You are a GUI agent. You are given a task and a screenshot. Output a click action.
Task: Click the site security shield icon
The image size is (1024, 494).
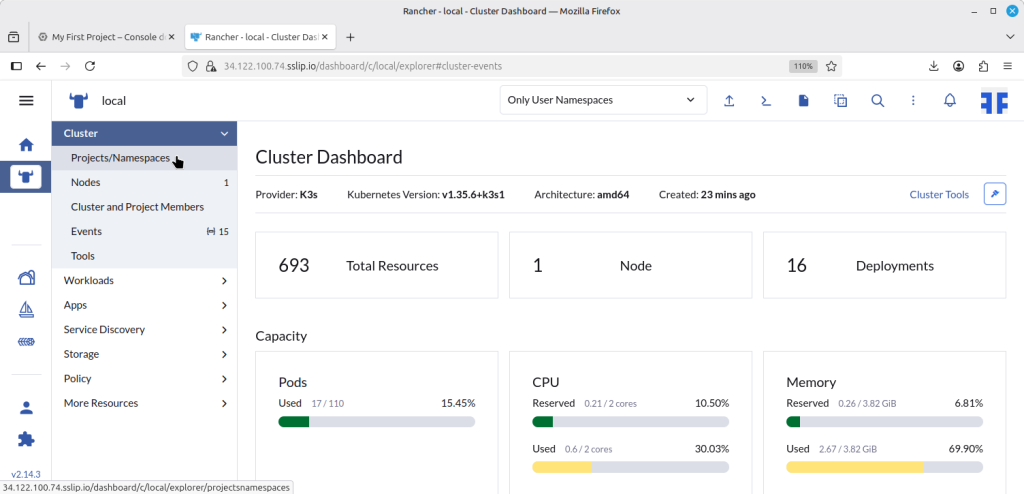point(193,66)
